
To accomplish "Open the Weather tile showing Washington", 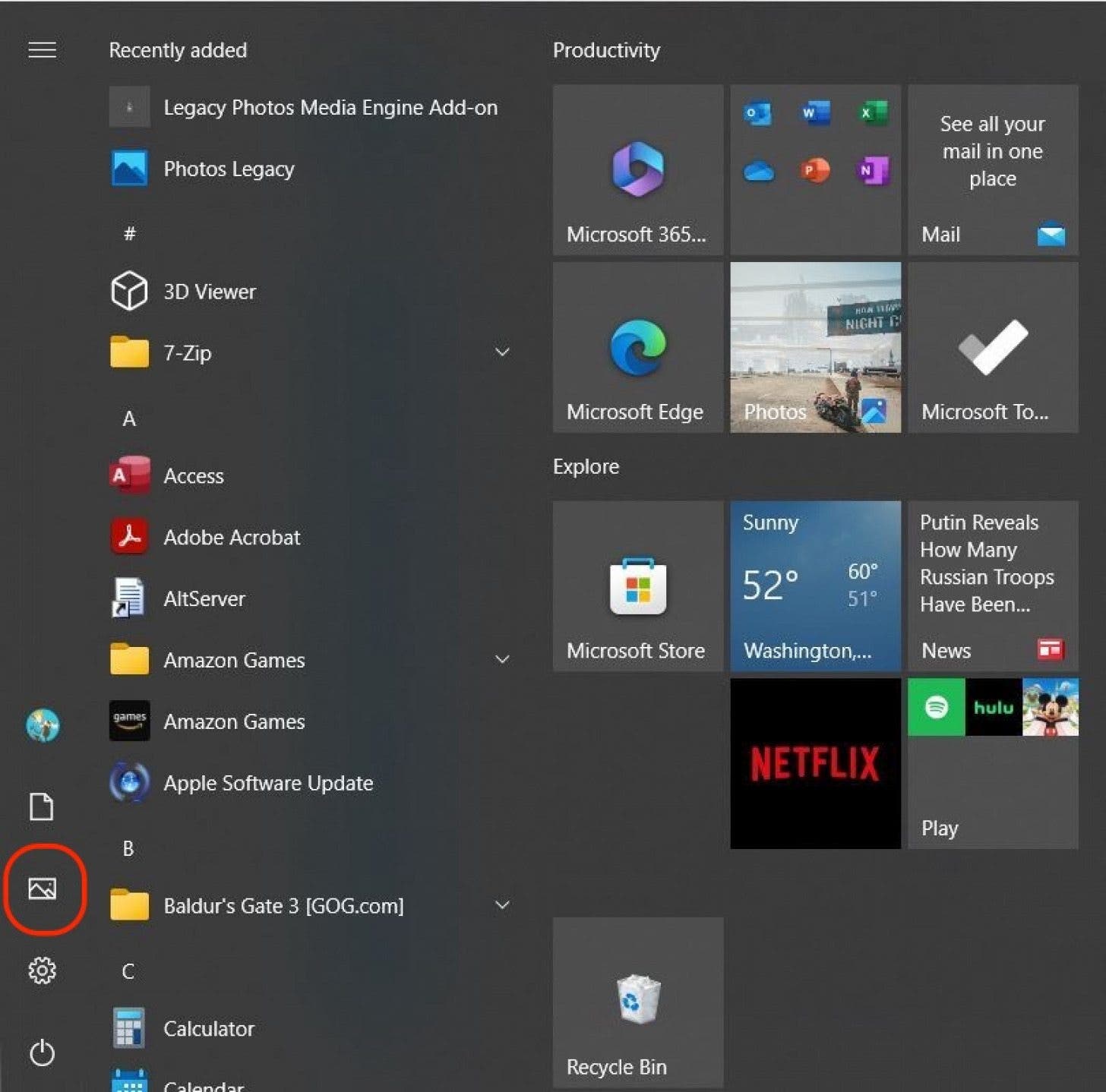I will (x=814, y=585).
